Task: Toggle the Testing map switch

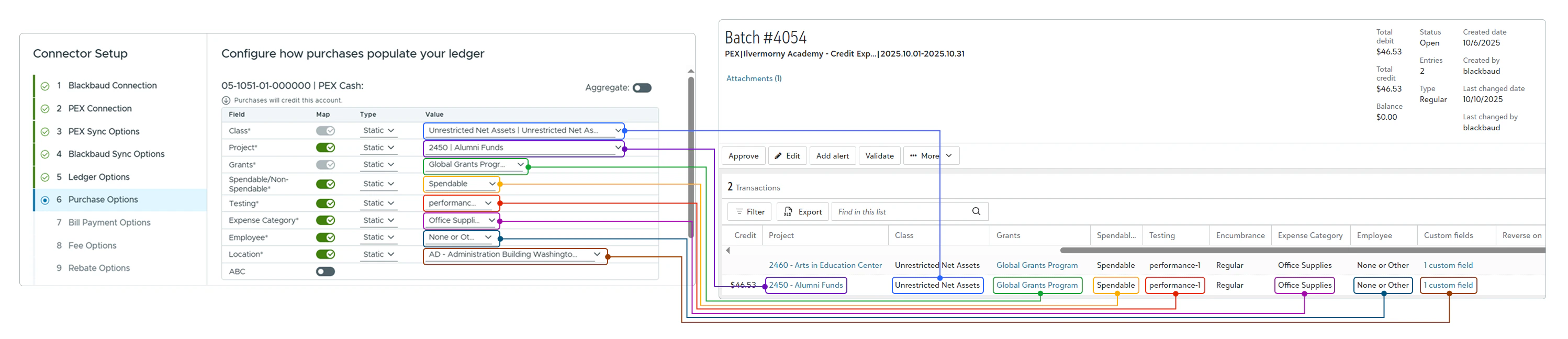Action: point(325,204)
